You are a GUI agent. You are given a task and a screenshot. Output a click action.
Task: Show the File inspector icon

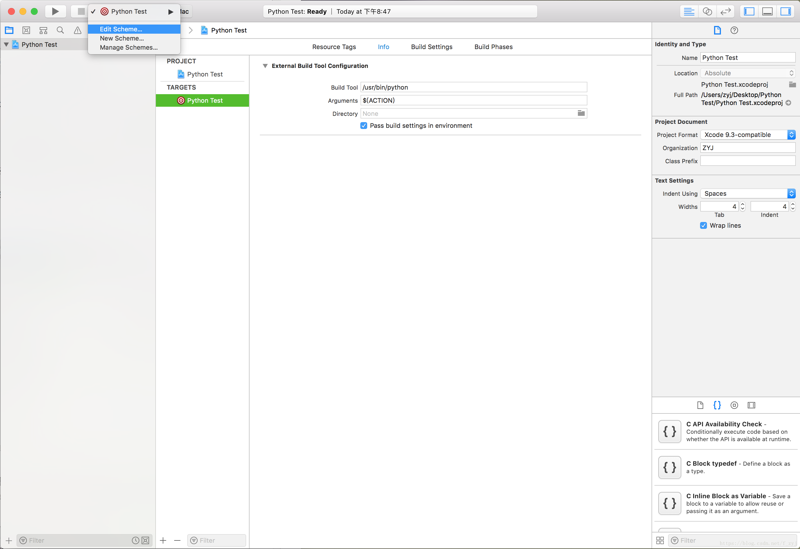pyautogui.click(x=717, y=30)
